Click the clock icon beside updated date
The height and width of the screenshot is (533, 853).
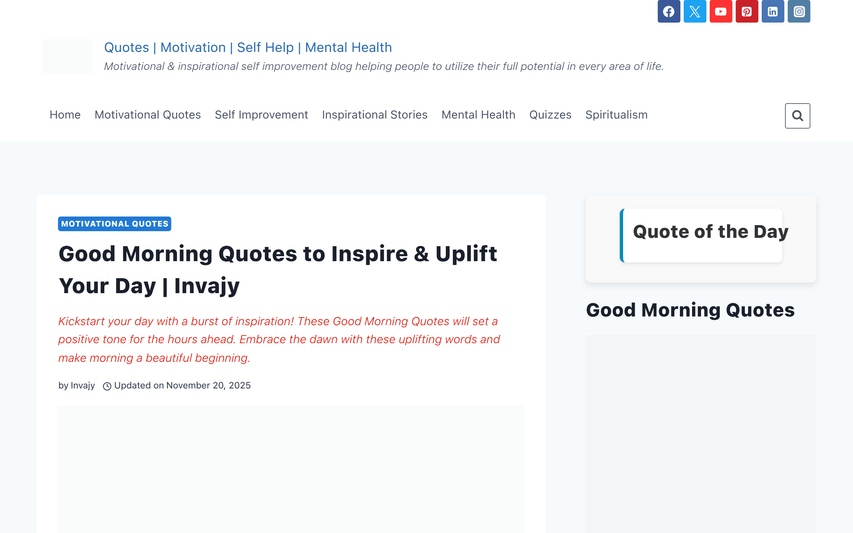pos(107,386)
